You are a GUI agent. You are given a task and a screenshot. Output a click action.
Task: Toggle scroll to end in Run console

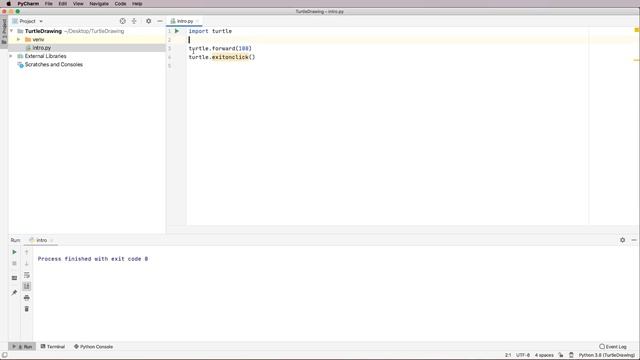(x=27, y=286)
